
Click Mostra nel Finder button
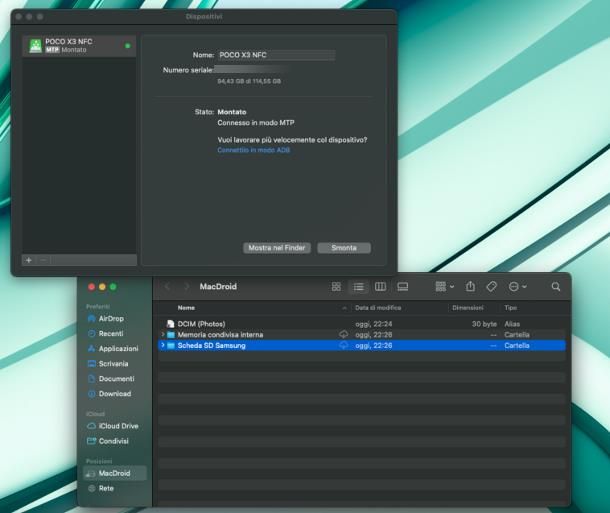click(x=277, y=248)
